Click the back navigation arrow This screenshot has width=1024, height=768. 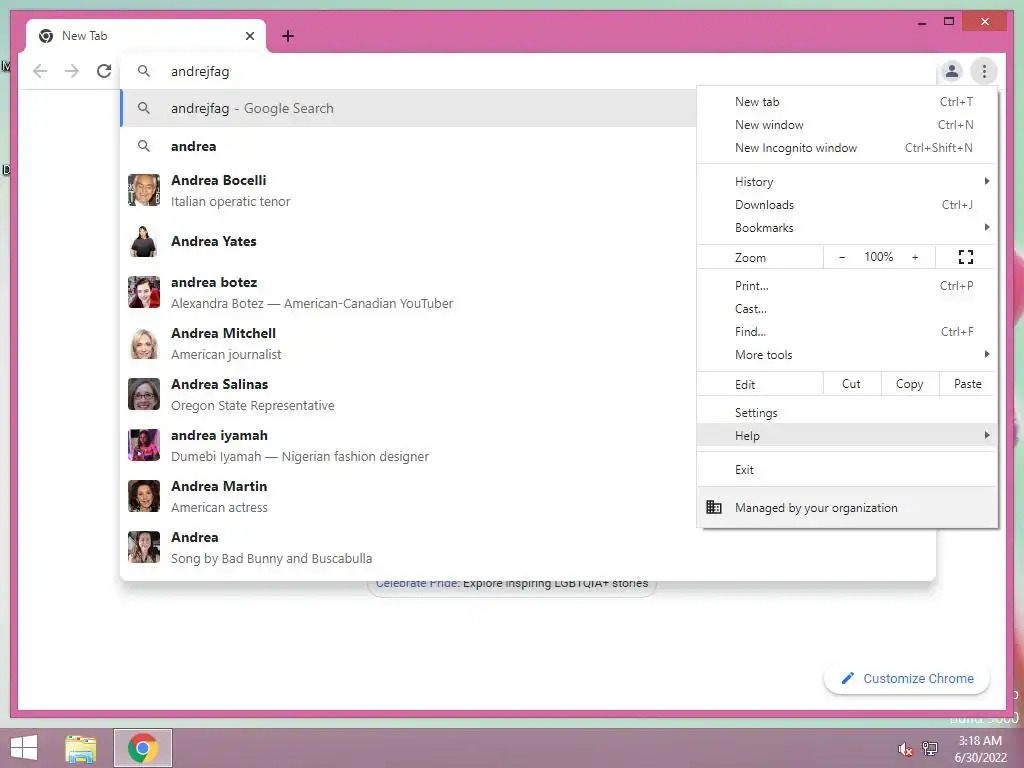[40, 71]
